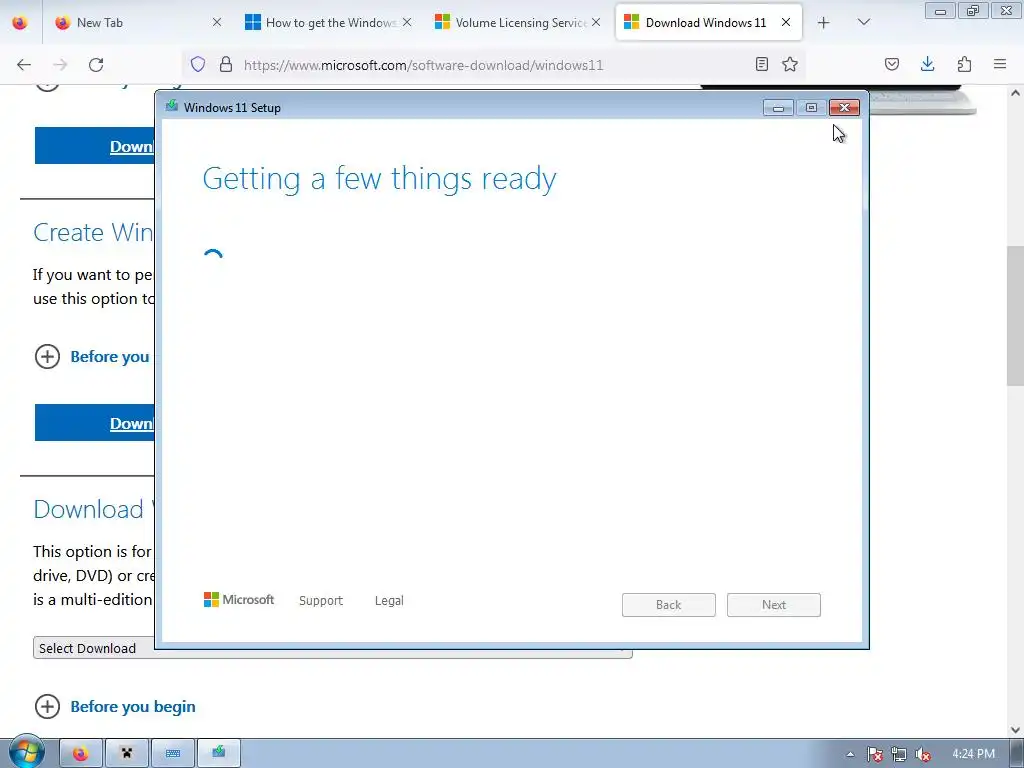The height and width of the screenshot is (768, 1024).
Task: Select the Download Windows 11 tab
Action: point(709,22)
